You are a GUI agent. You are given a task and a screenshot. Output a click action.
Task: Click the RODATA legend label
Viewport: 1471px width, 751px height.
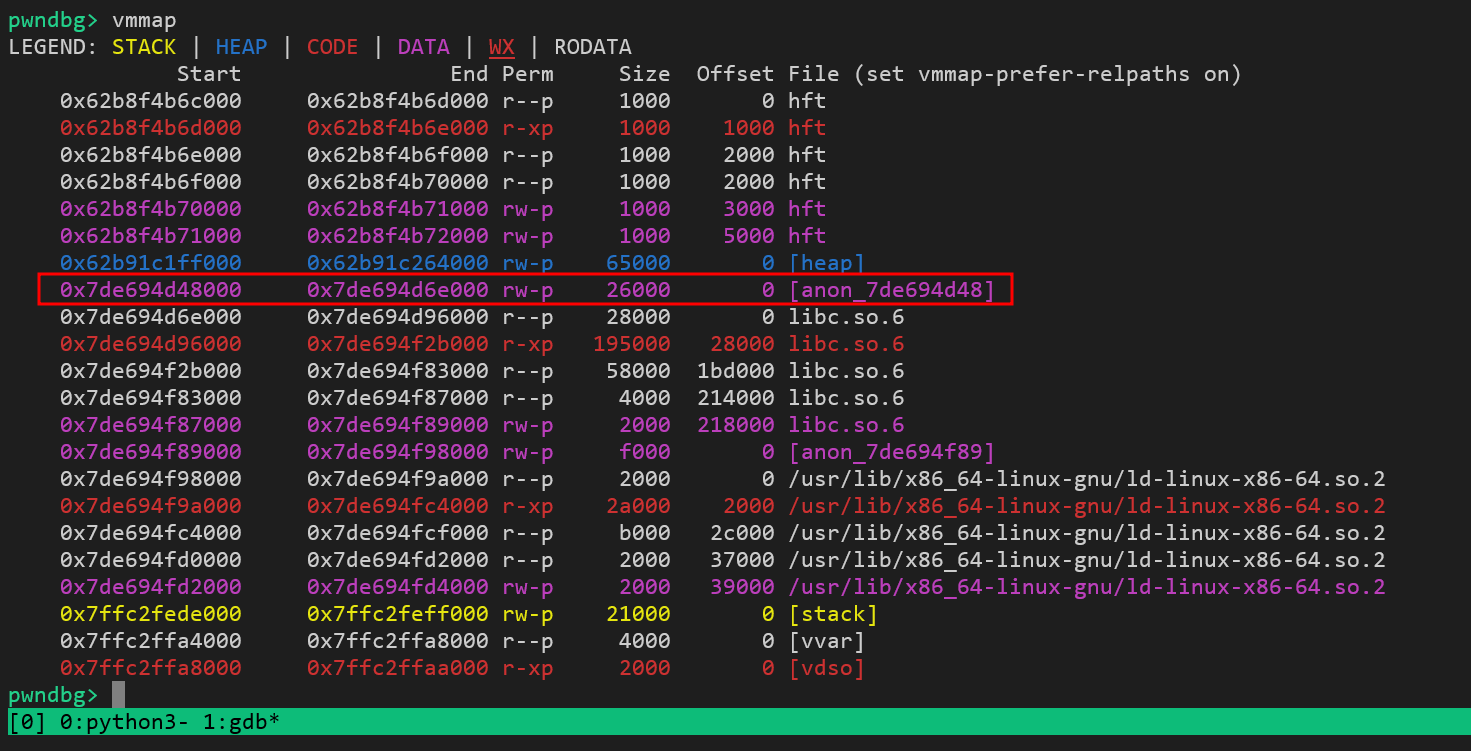[593, 47]
